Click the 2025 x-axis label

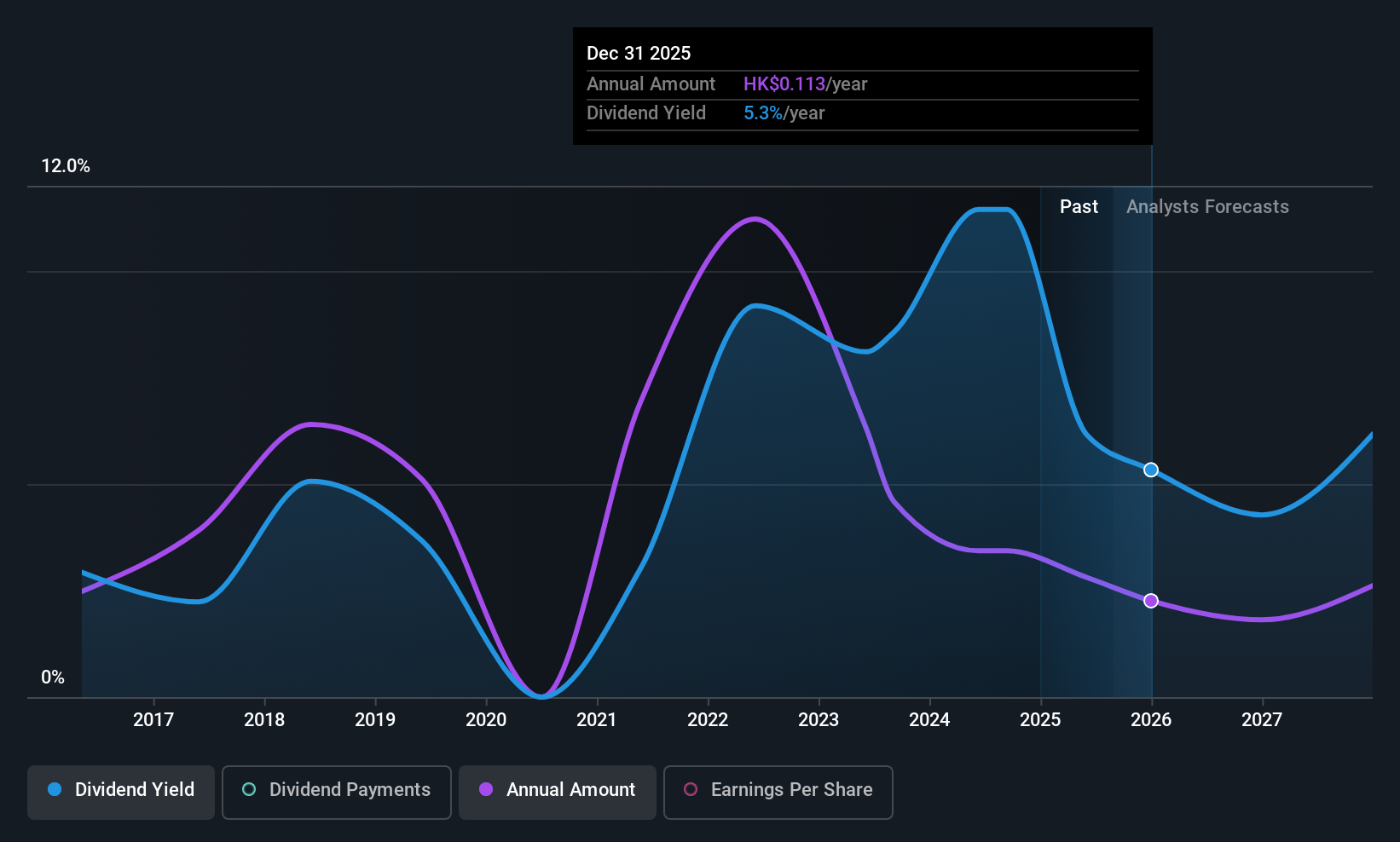pos(1040,719)
